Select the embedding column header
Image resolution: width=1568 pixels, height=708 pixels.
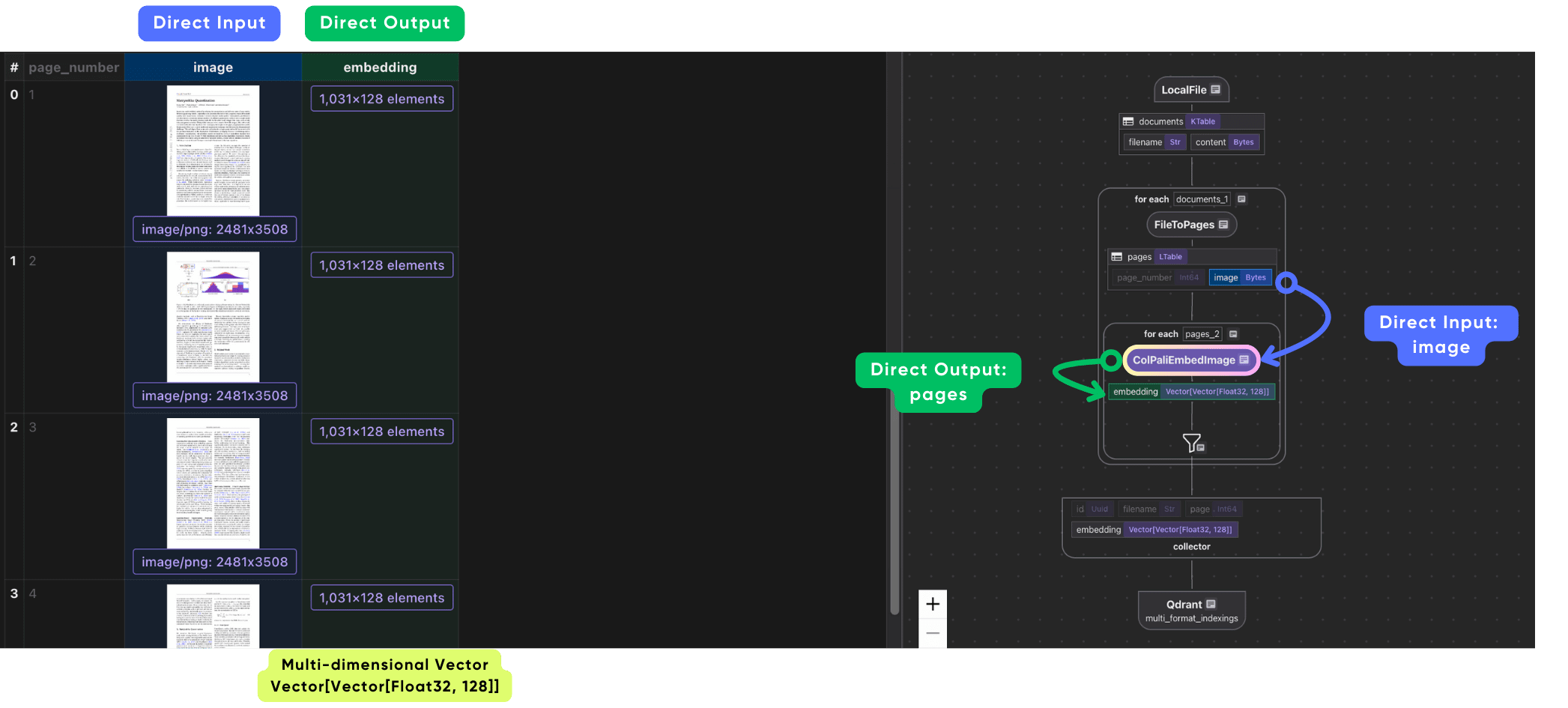[x=381, y=67]
